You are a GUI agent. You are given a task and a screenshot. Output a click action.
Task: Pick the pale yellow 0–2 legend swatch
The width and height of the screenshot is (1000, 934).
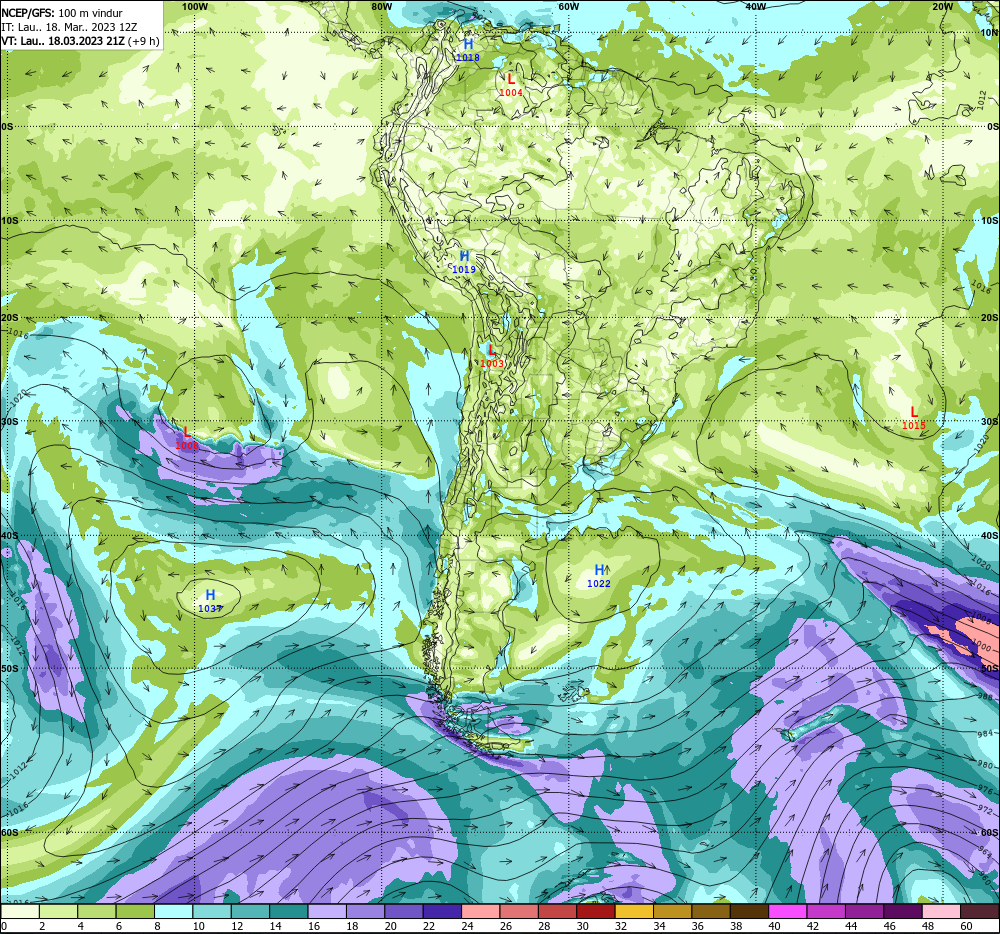(x=20, y=911)
